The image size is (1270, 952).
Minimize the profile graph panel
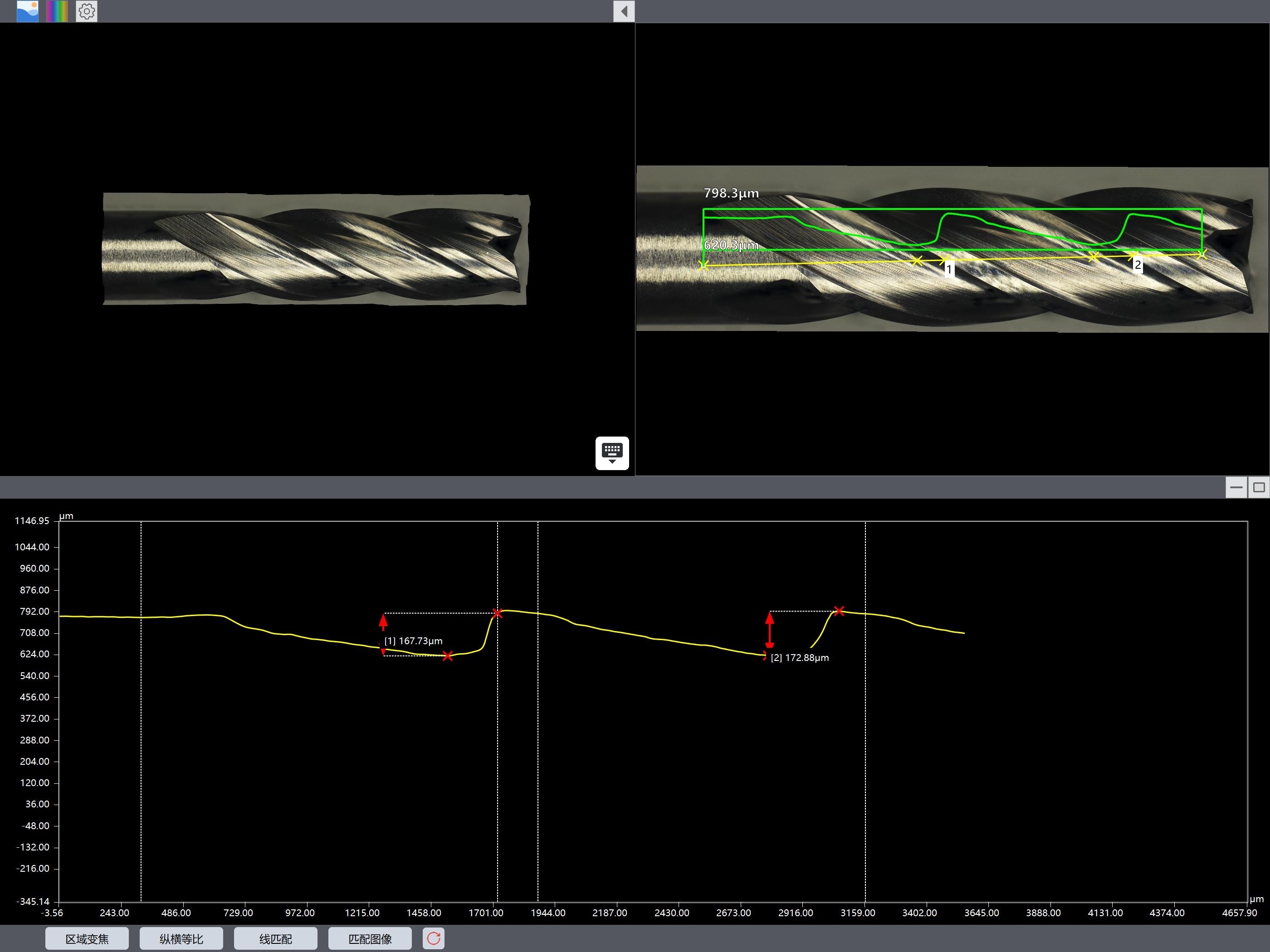tap(1236, 487)
